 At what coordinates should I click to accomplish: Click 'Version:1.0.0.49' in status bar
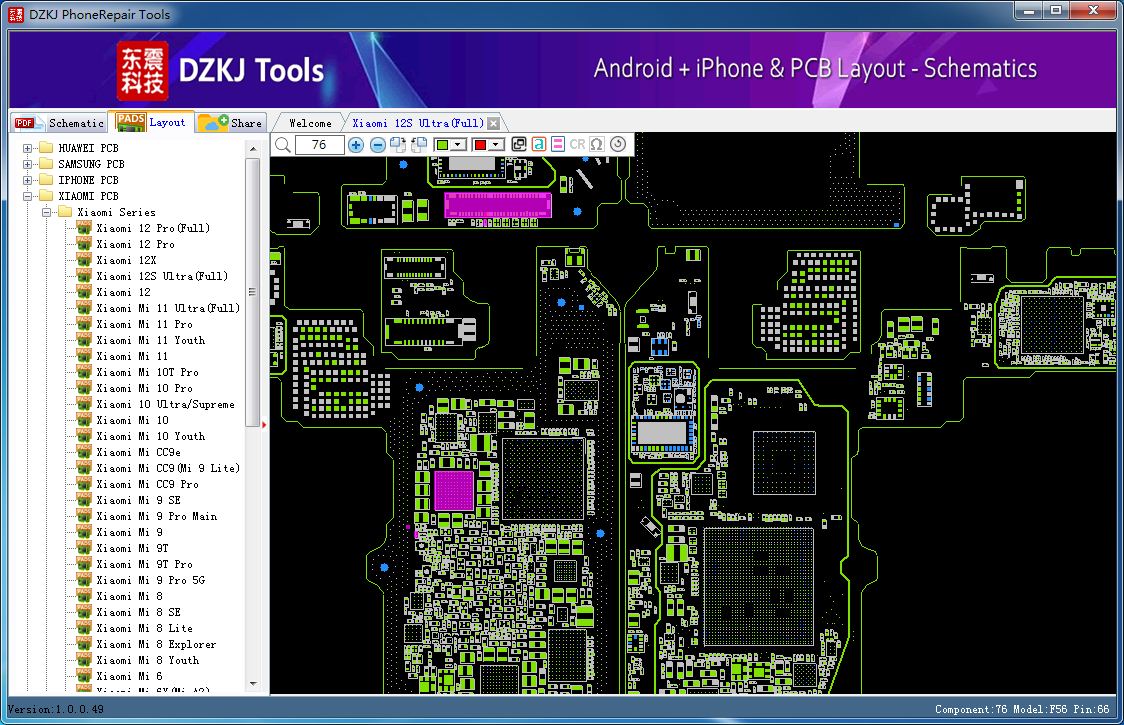point(56,709)
